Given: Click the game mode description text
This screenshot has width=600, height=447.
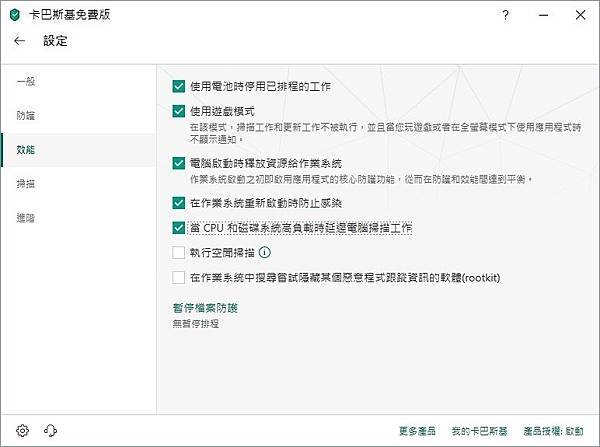Looking at the screenshot, I should pos(386,133).
